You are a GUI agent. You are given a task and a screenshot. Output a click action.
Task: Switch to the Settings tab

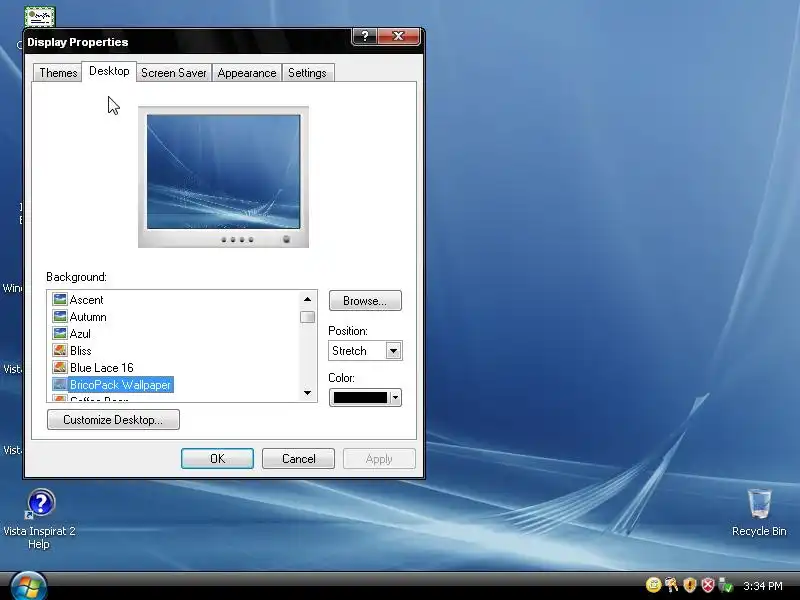coord(307,73)
